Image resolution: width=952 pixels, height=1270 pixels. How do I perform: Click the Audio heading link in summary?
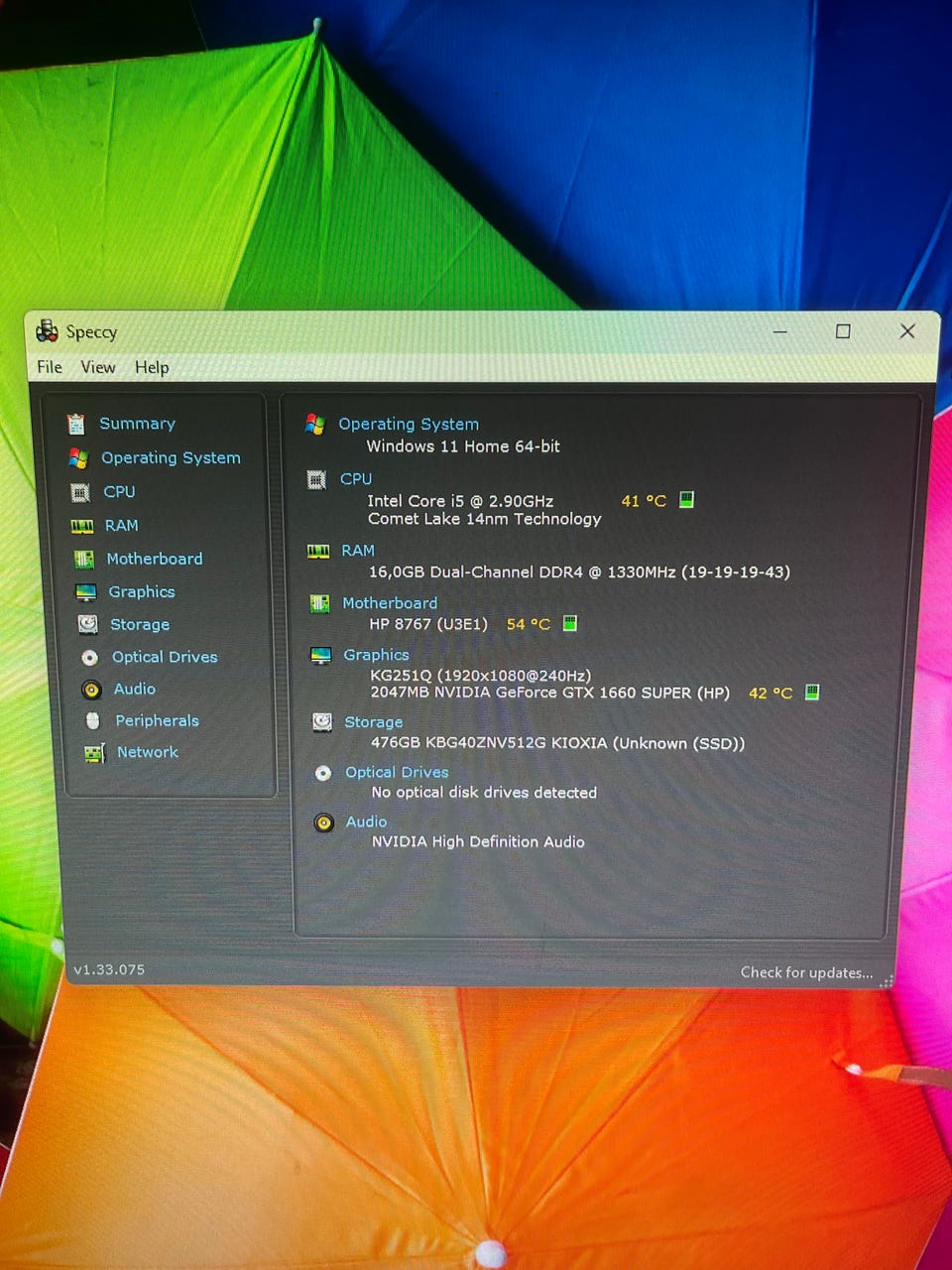point(366,822)
